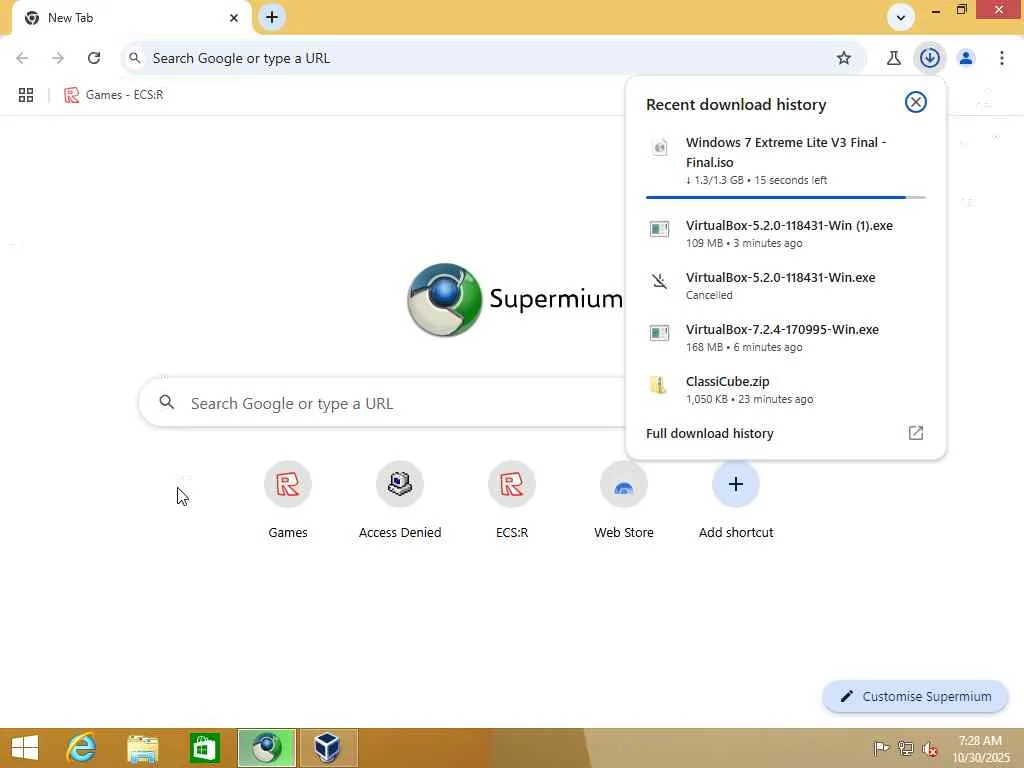Bookmark this tab with the star icon
1024x768 pixels.
click(x=844, y=58)
